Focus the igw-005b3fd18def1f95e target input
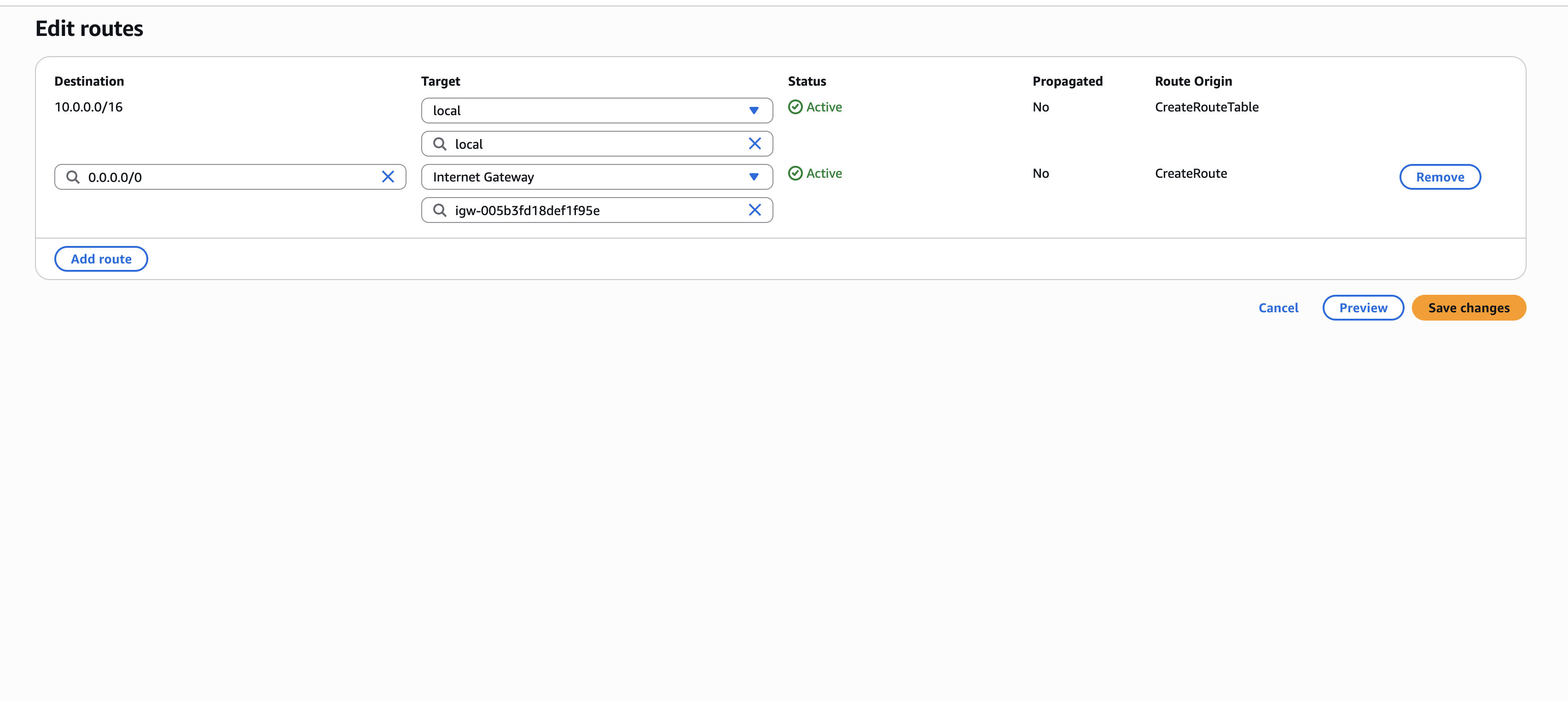The width and height of the screenshot is (1568, 701). click(x=597, y=210)
